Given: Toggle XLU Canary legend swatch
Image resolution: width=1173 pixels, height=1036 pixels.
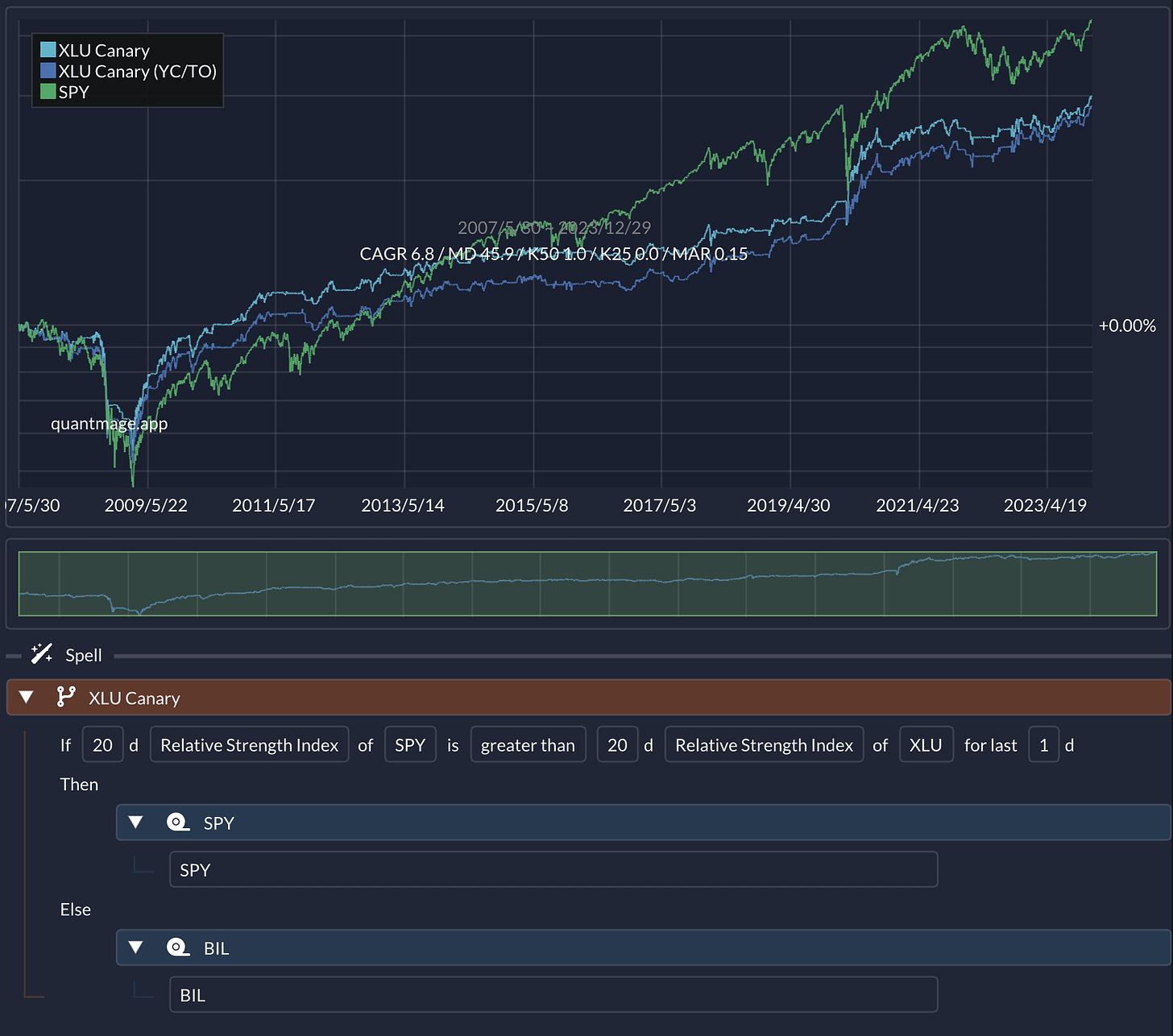Looking at the screenshot, I should pos(48,50).
